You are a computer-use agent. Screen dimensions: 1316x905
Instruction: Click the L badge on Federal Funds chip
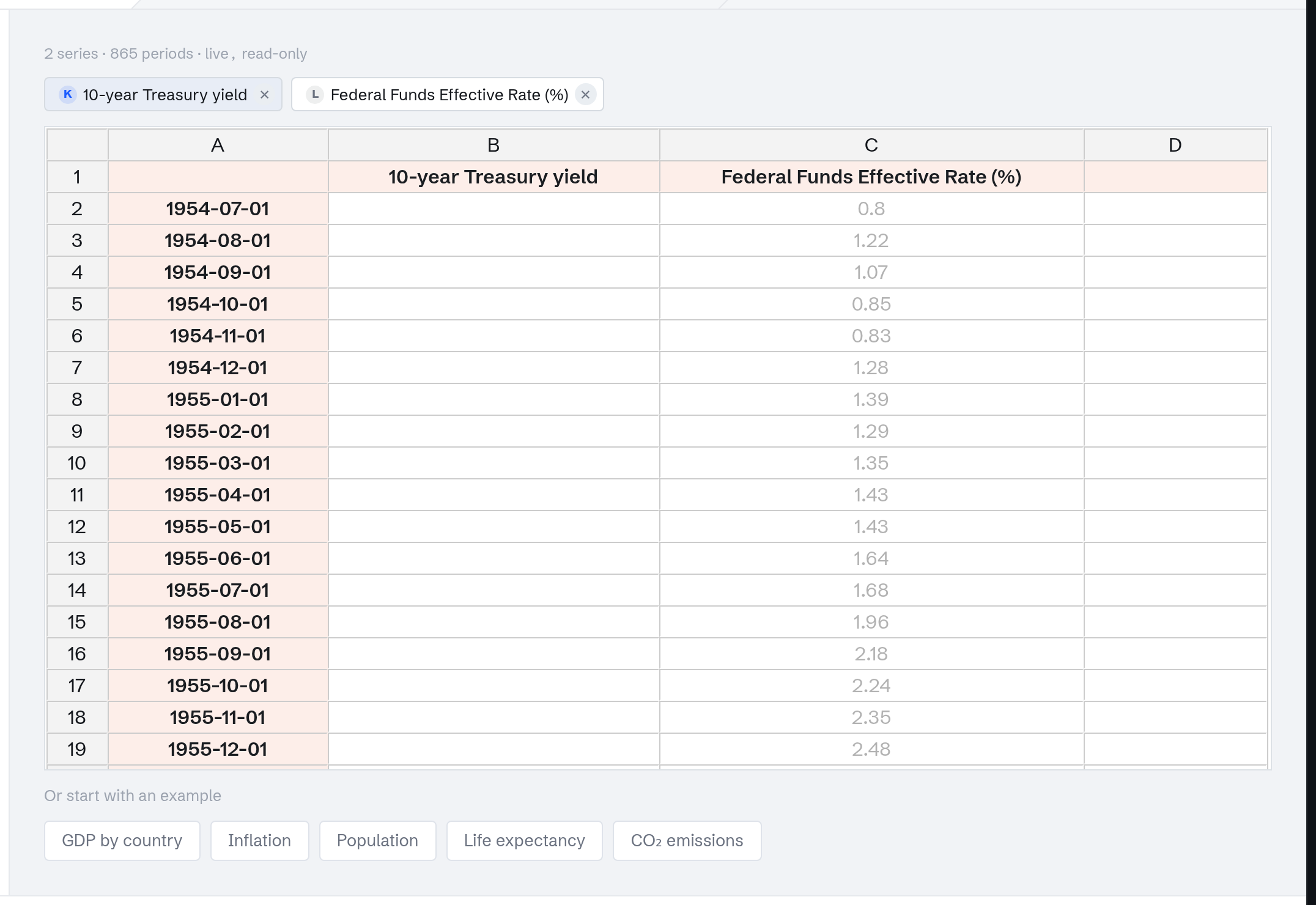(315, 94)
